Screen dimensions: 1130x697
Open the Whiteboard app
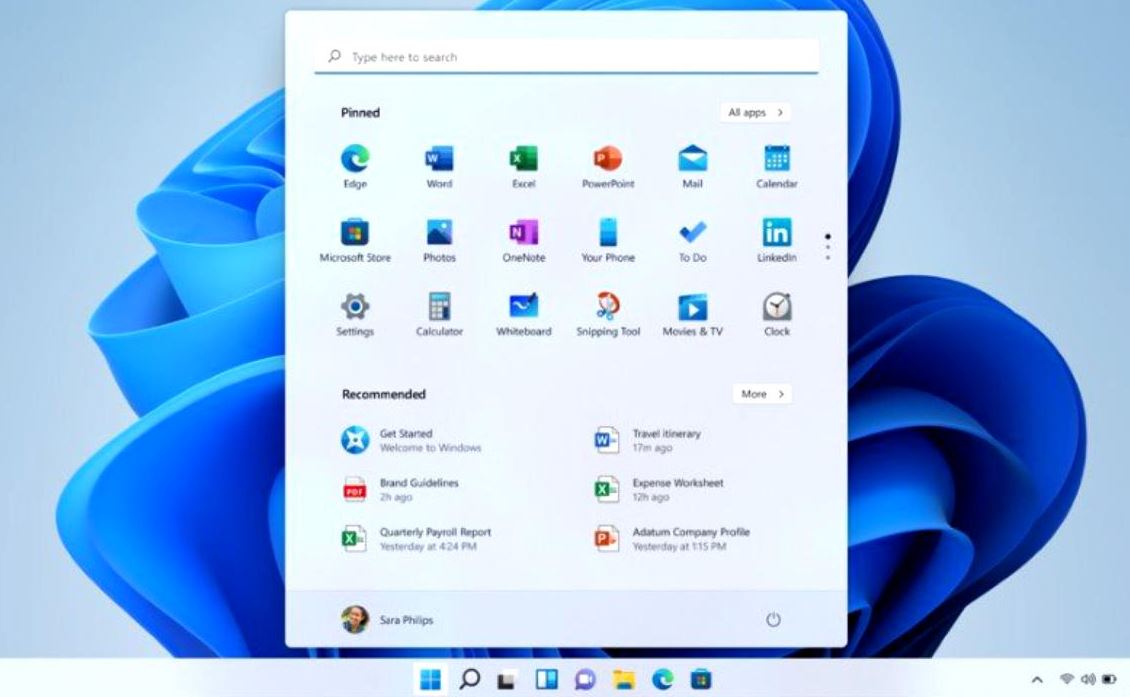click(x=524, y=314)
